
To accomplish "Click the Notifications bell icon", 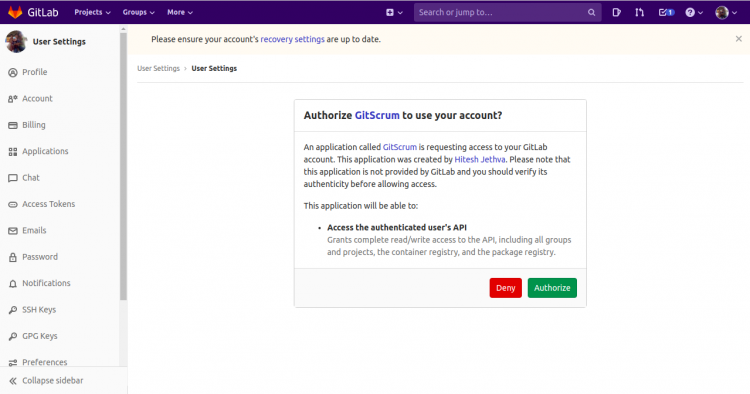I will (x=13, y=284).
